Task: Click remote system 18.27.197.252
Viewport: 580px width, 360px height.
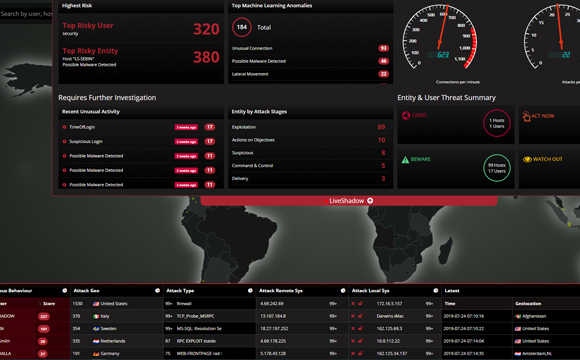Action: [274, 329]
